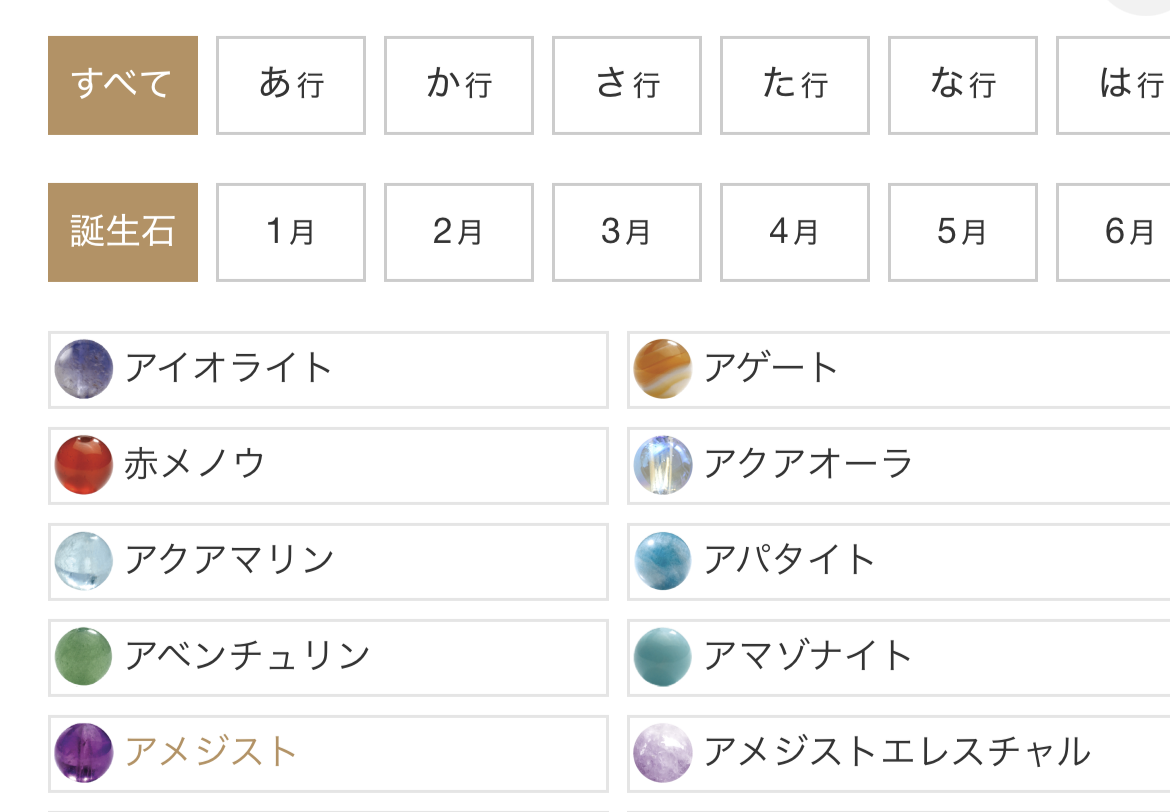Select the 5月 birthstone button
Viewport: 1170px width, 812px height.
[963, 232]
